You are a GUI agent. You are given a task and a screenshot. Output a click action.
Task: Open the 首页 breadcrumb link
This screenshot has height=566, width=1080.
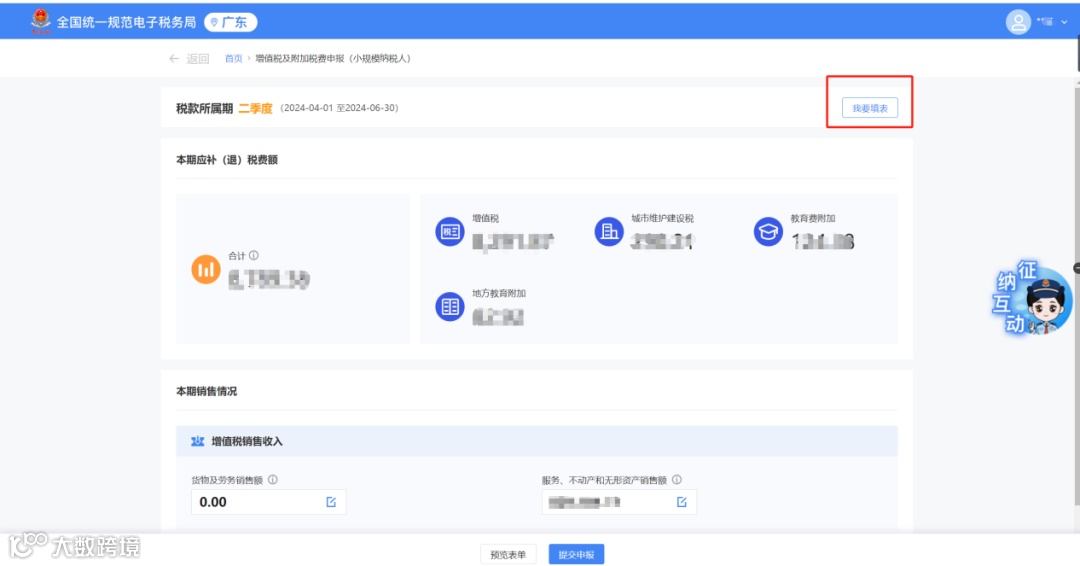(x=233, y=59)
